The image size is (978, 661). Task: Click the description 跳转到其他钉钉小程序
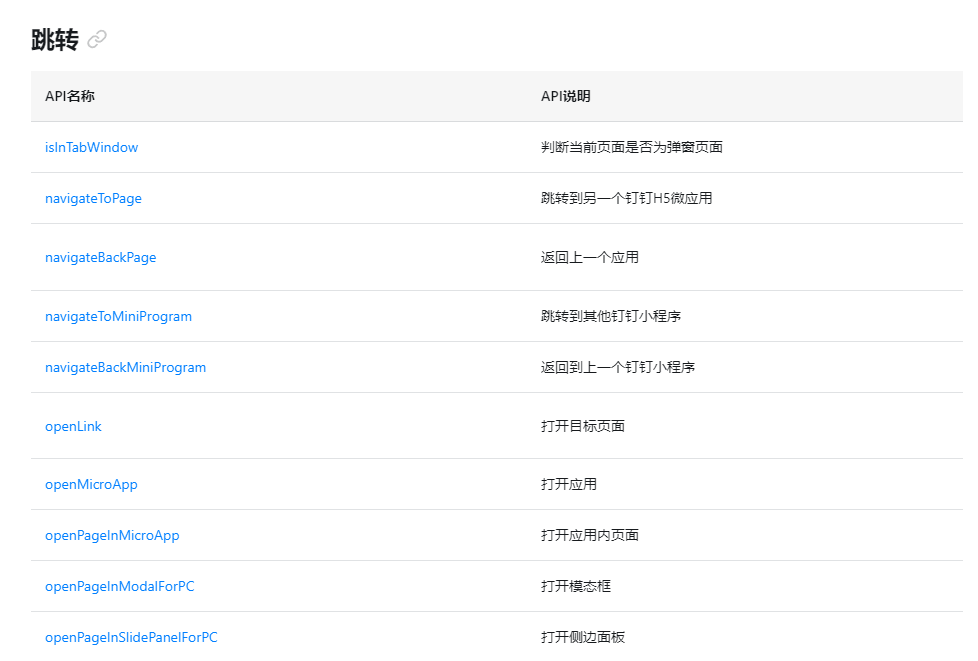tap(611, 316)
